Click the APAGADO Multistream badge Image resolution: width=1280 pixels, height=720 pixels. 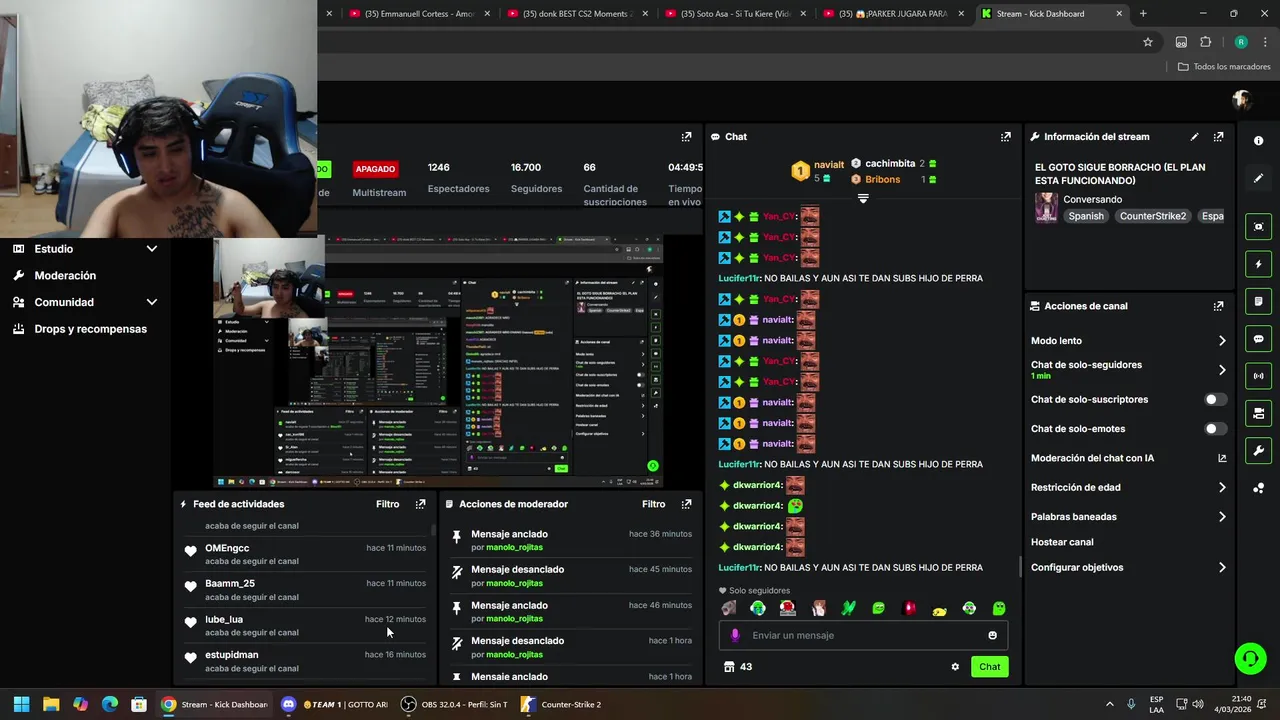point(375,169)
